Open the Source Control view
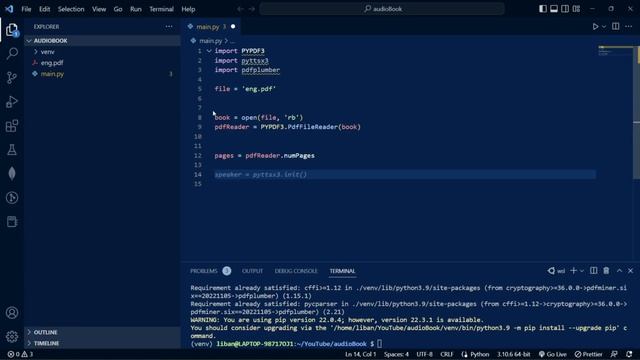This screenshot has width=640, height=360. (12, 78)
